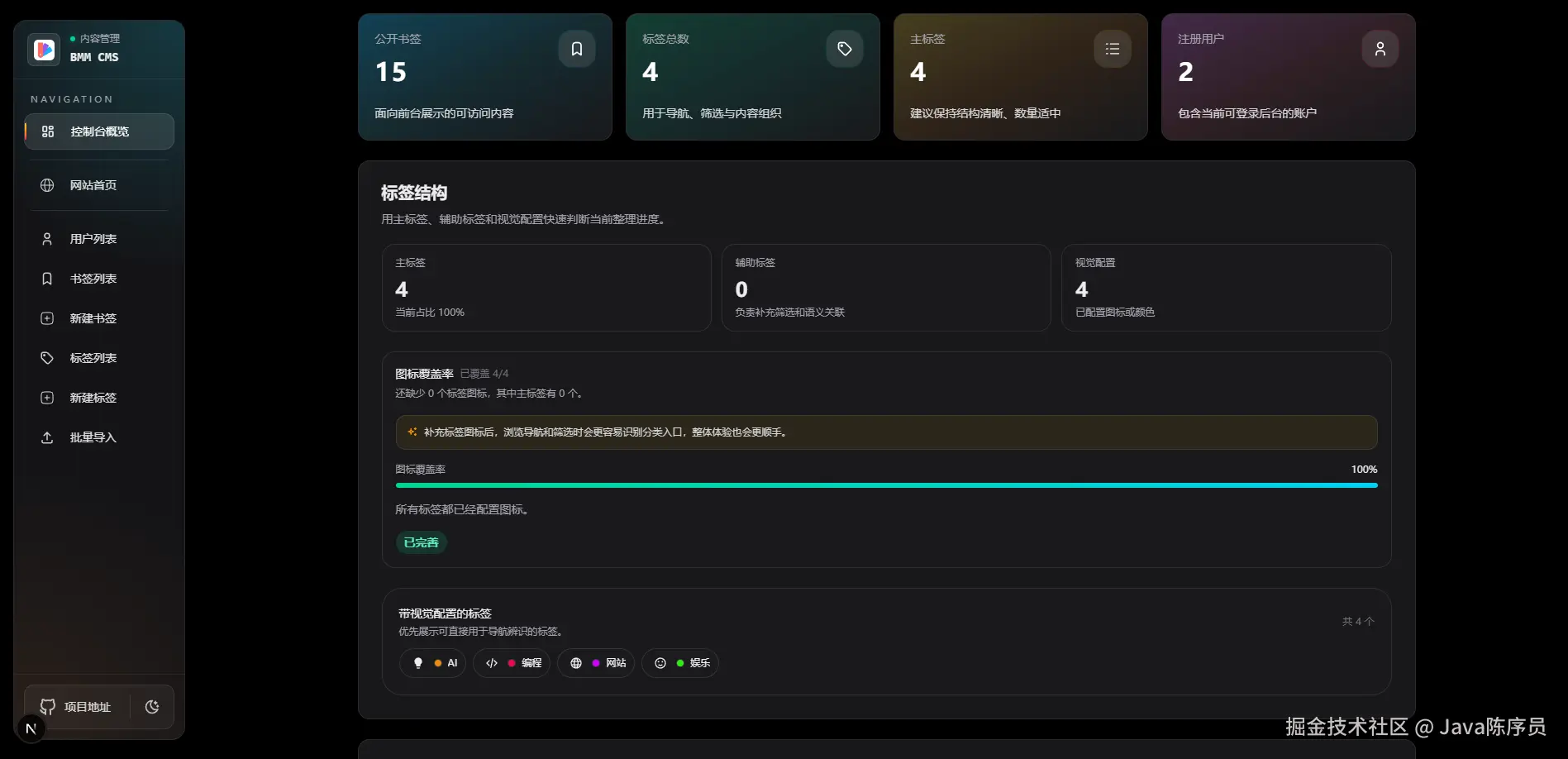The image size is (1568, 759).
Task: Click the 共 4 个 count text
Action: 1358,621
